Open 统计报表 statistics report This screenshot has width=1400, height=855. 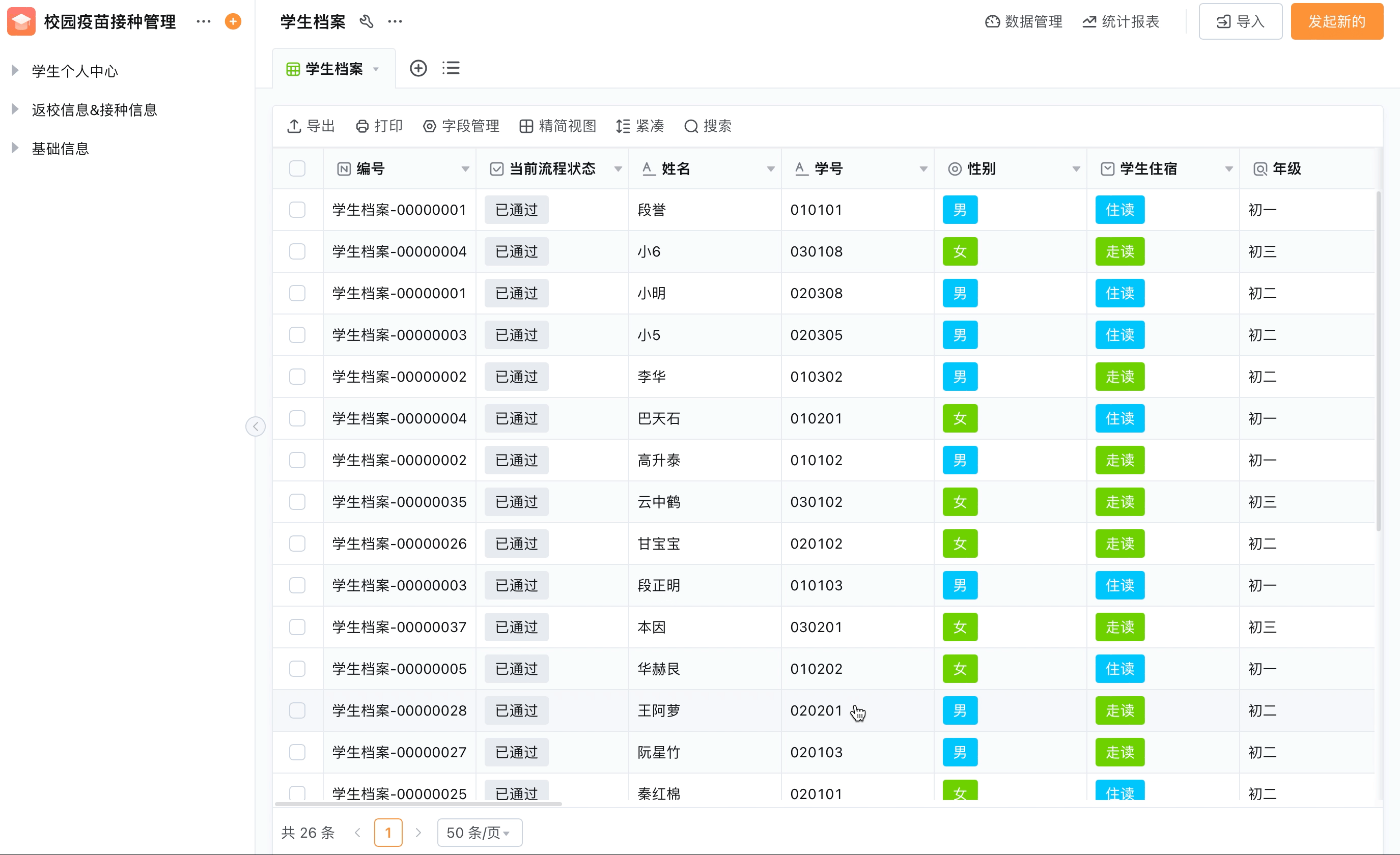[1121, 21]
